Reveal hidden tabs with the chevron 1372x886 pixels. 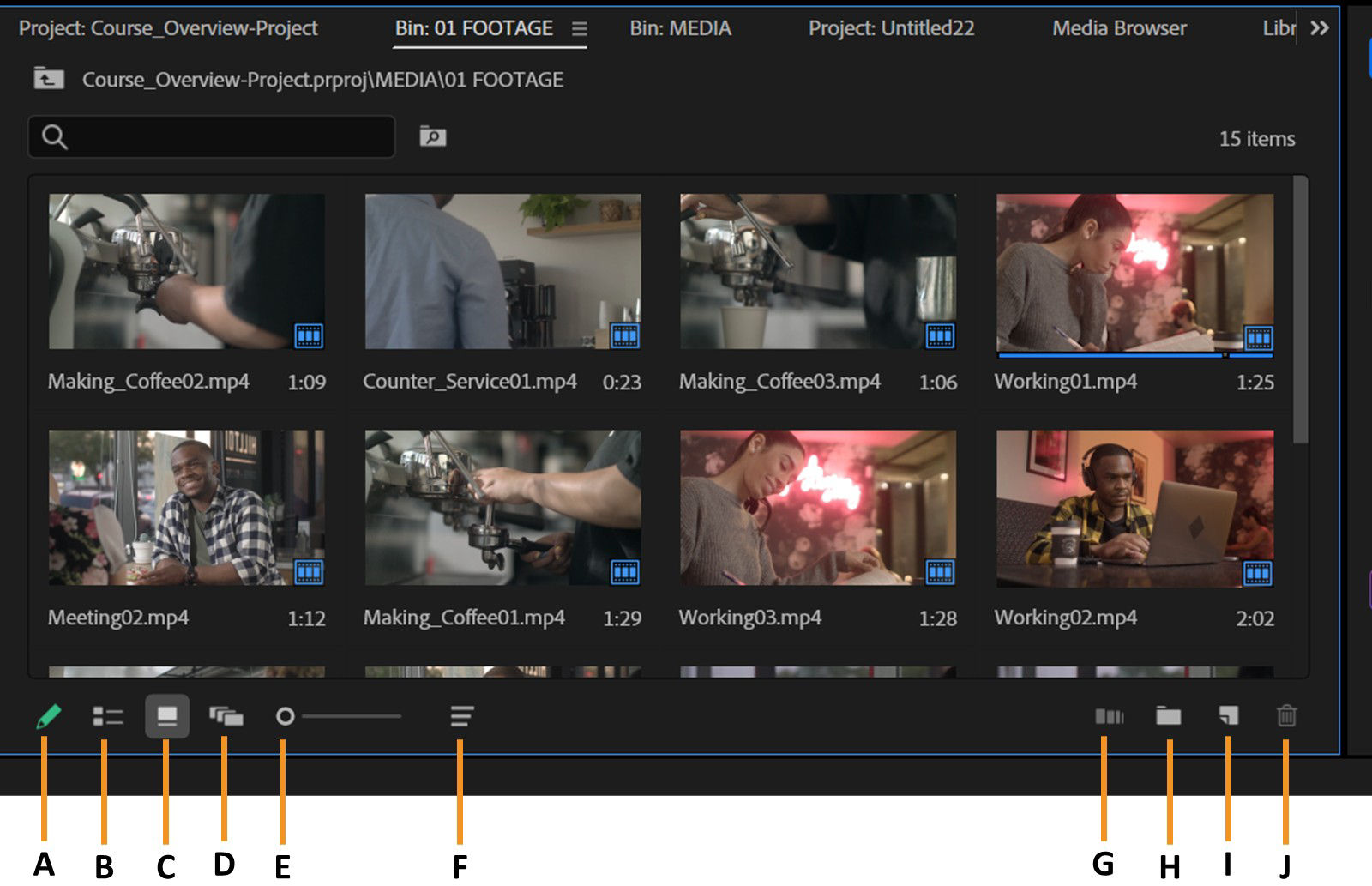[1321, 28]
